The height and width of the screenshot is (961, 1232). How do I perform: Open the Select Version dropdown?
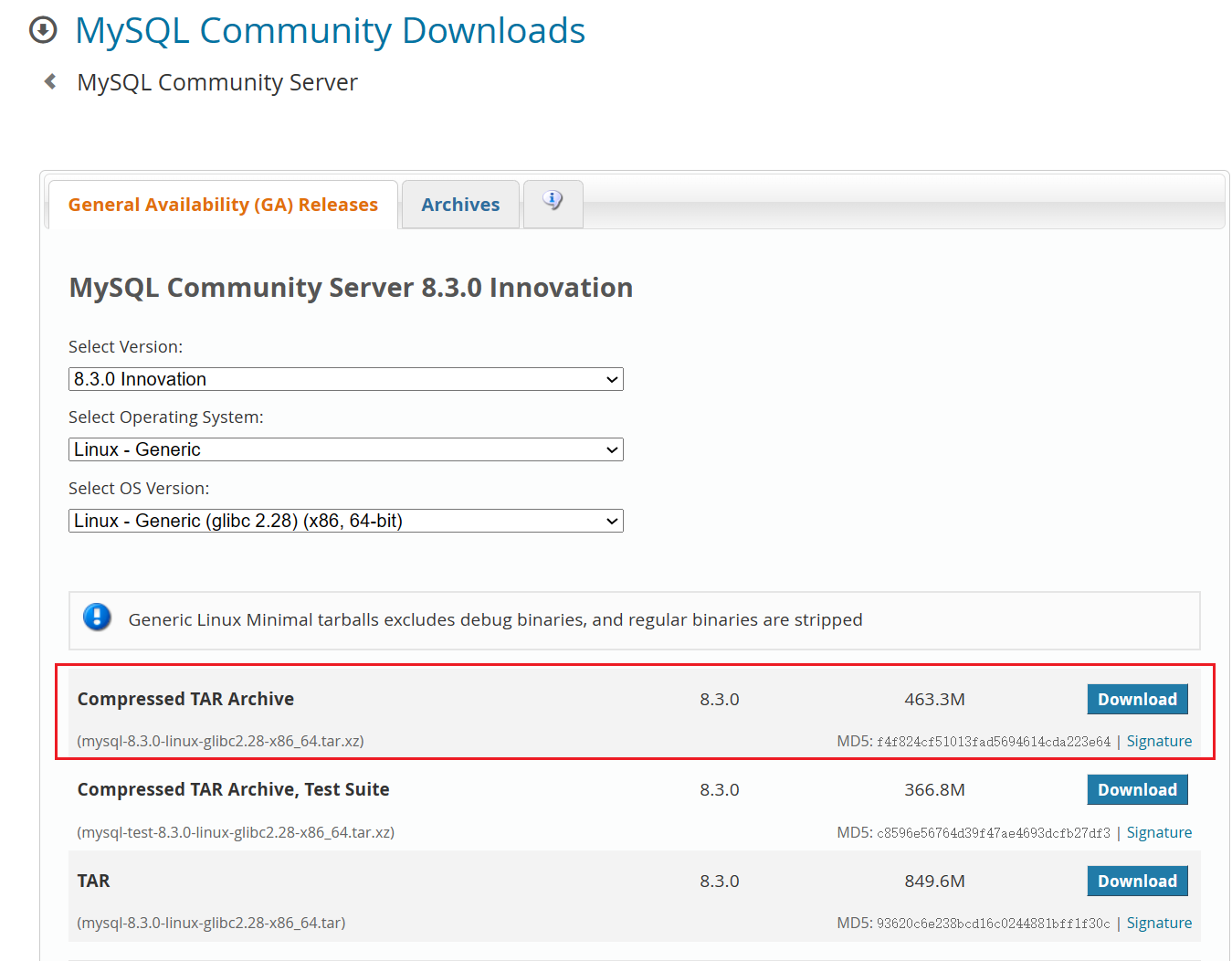pos(346,379)
